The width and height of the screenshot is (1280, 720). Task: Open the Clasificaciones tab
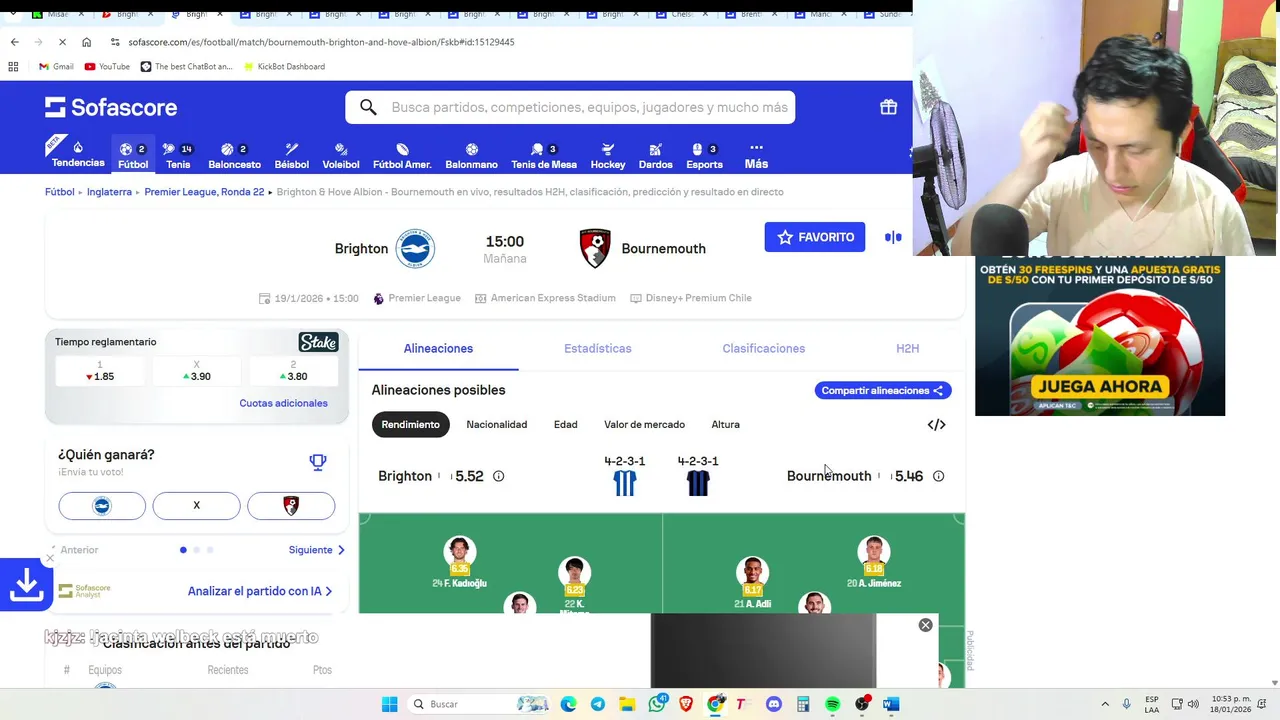pos(763,348)
